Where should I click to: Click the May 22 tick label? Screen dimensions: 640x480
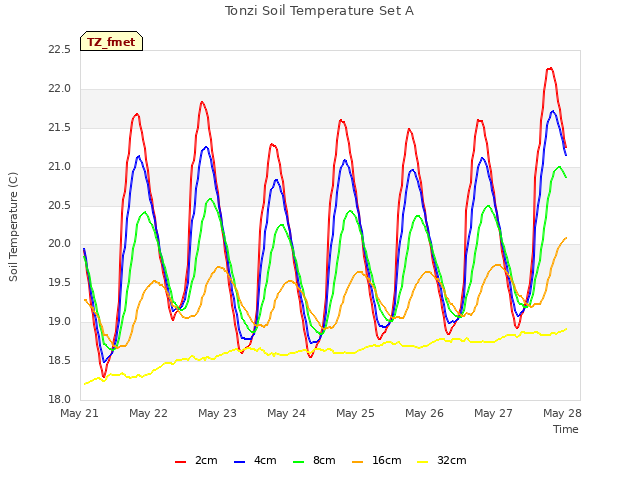[x=148, y=413]
